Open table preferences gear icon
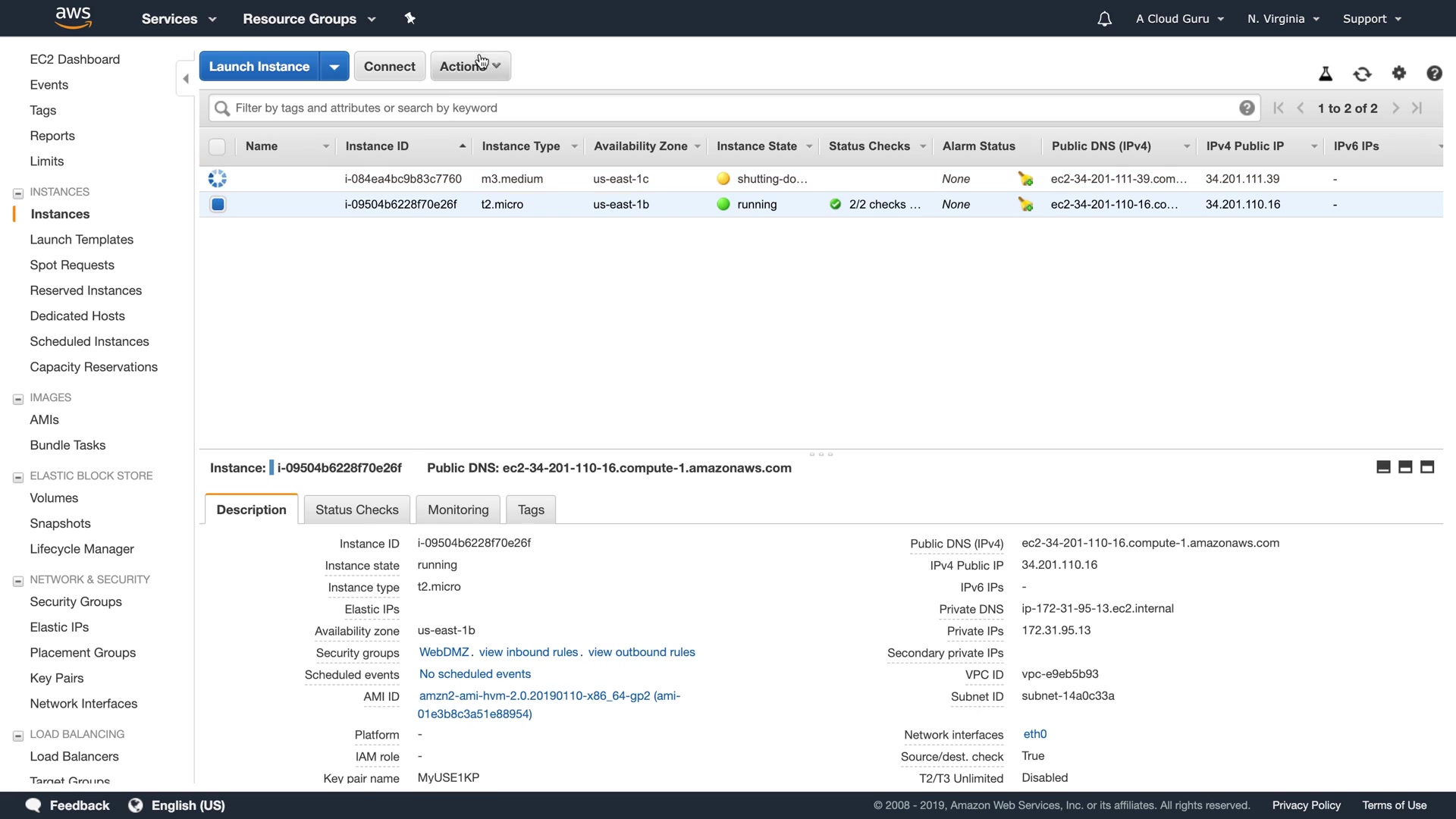1456x819 pixels. coord(1398,73)
